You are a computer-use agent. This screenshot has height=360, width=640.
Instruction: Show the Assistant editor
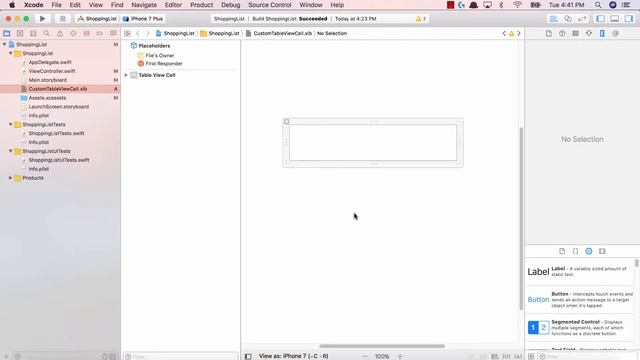tap(568, 19)
